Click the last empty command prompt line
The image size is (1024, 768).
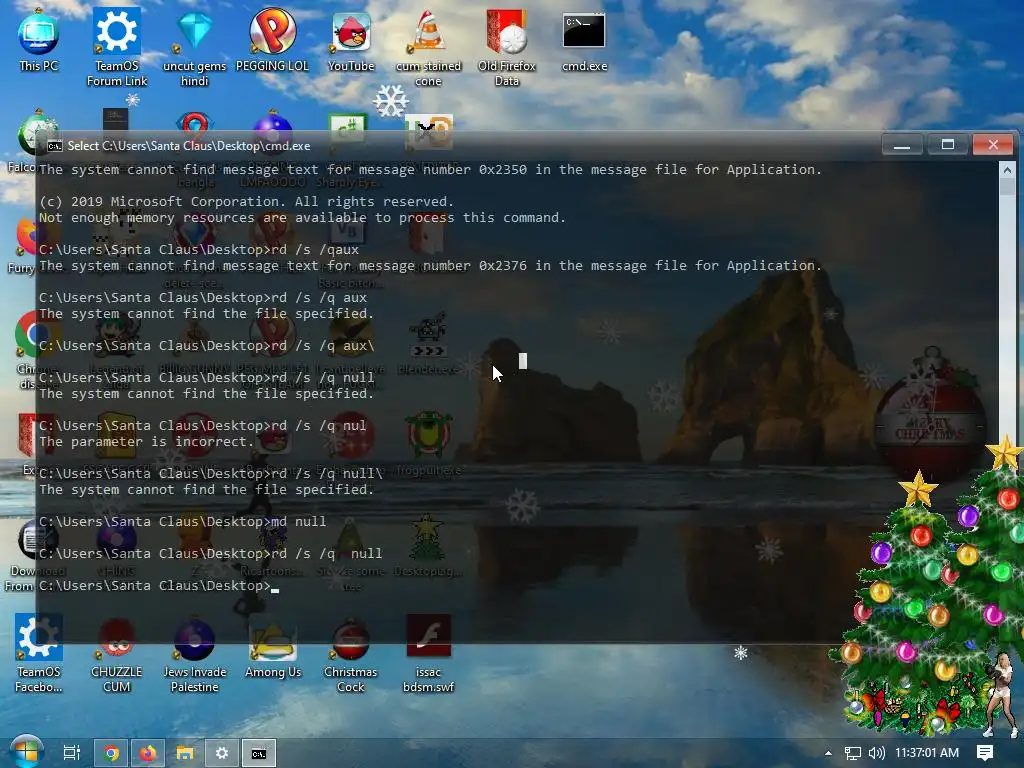[x=159, y=586]
